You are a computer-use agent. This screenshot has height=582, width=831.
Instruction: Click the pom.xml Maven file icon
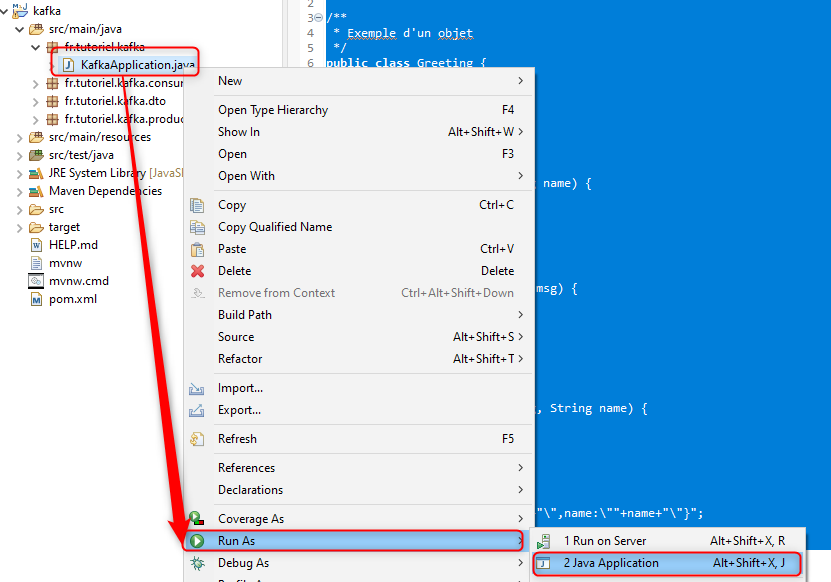(37, 299)
